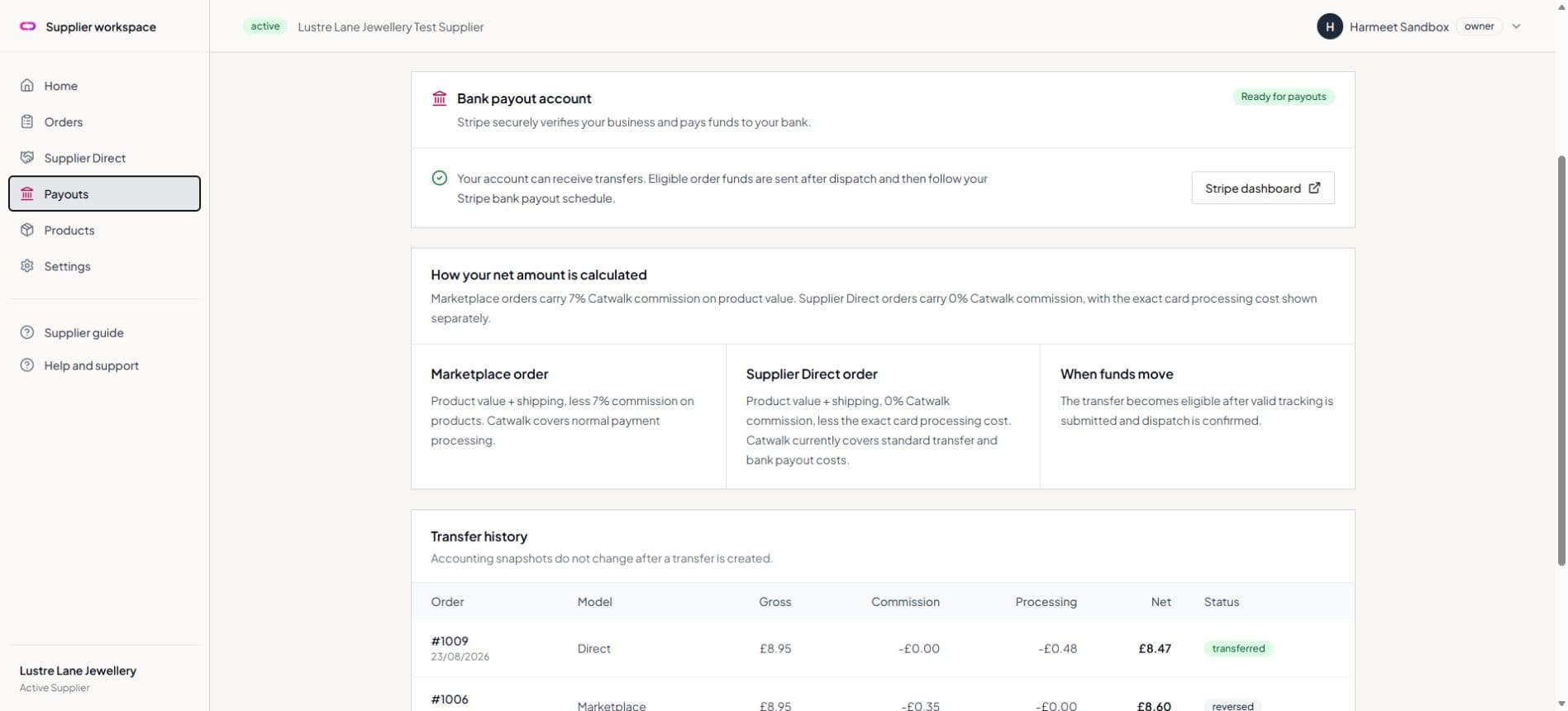This screenshot has height=711, width=1568.
Task: Open the Products page
Action: pyautogui.click(x=104, y=230)
